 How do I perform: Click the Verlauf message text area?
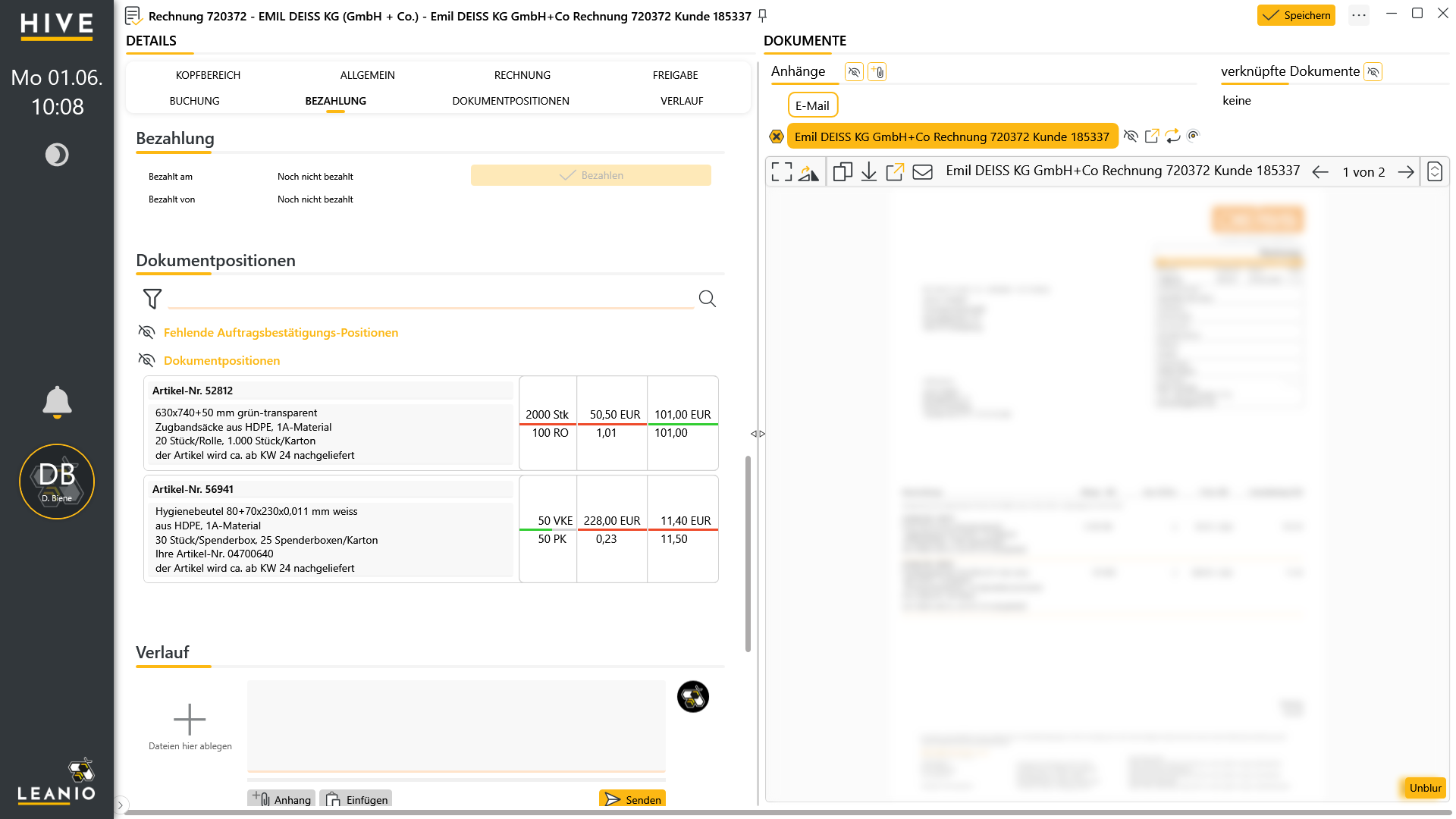(x=457, y=726)
